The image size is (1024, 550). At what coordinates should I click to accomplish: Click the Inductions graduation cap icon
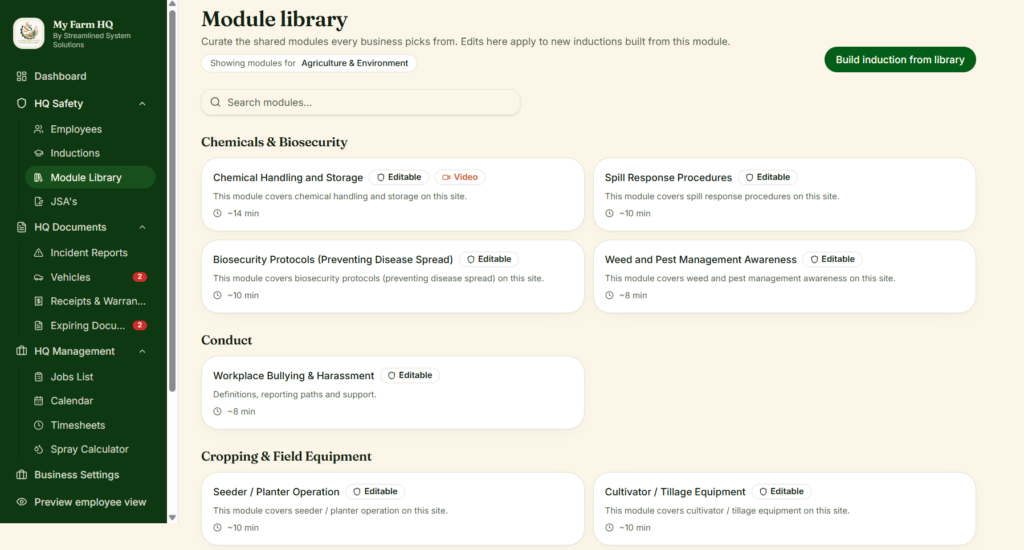click(39, 154)
